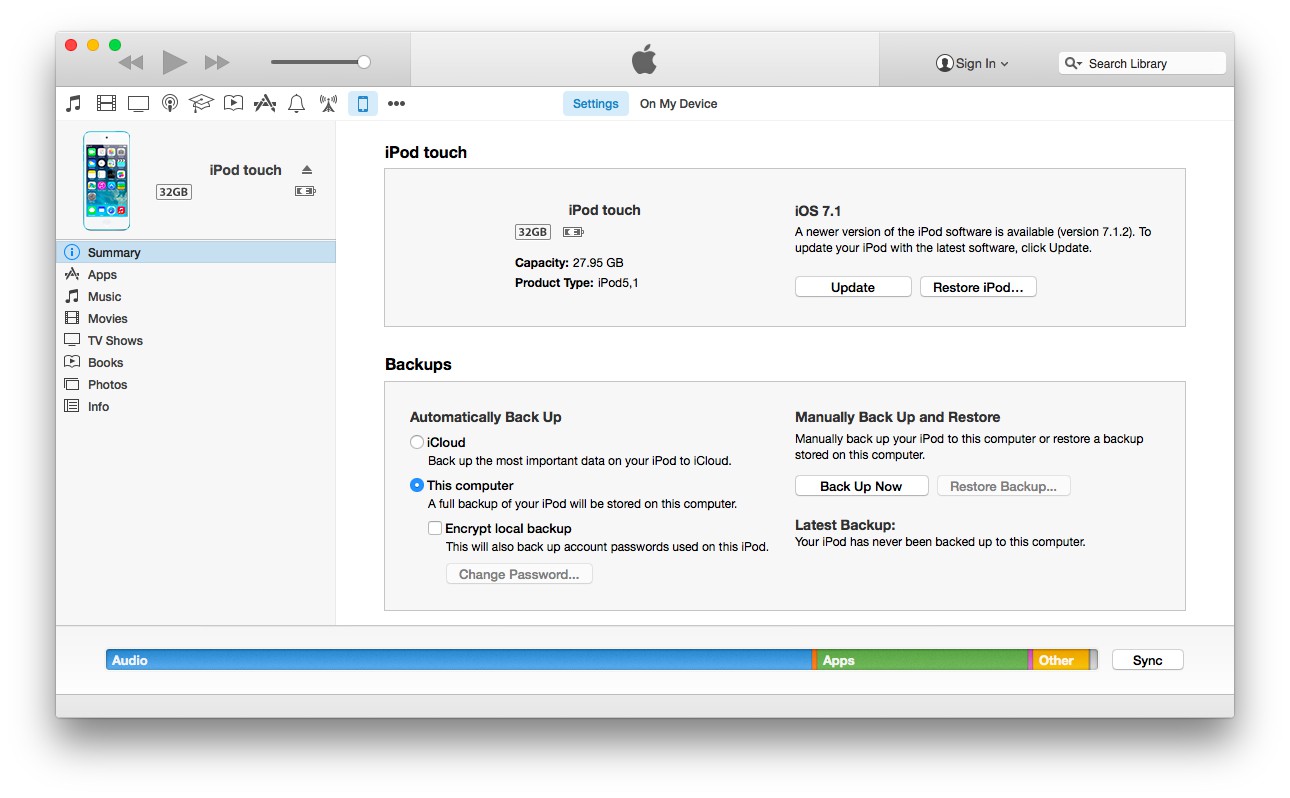This screenshot has width=1290, height=798.
Task: Click the 'iOS 7.1' version label
Action: pyautogui.click(x=818, y=211)
